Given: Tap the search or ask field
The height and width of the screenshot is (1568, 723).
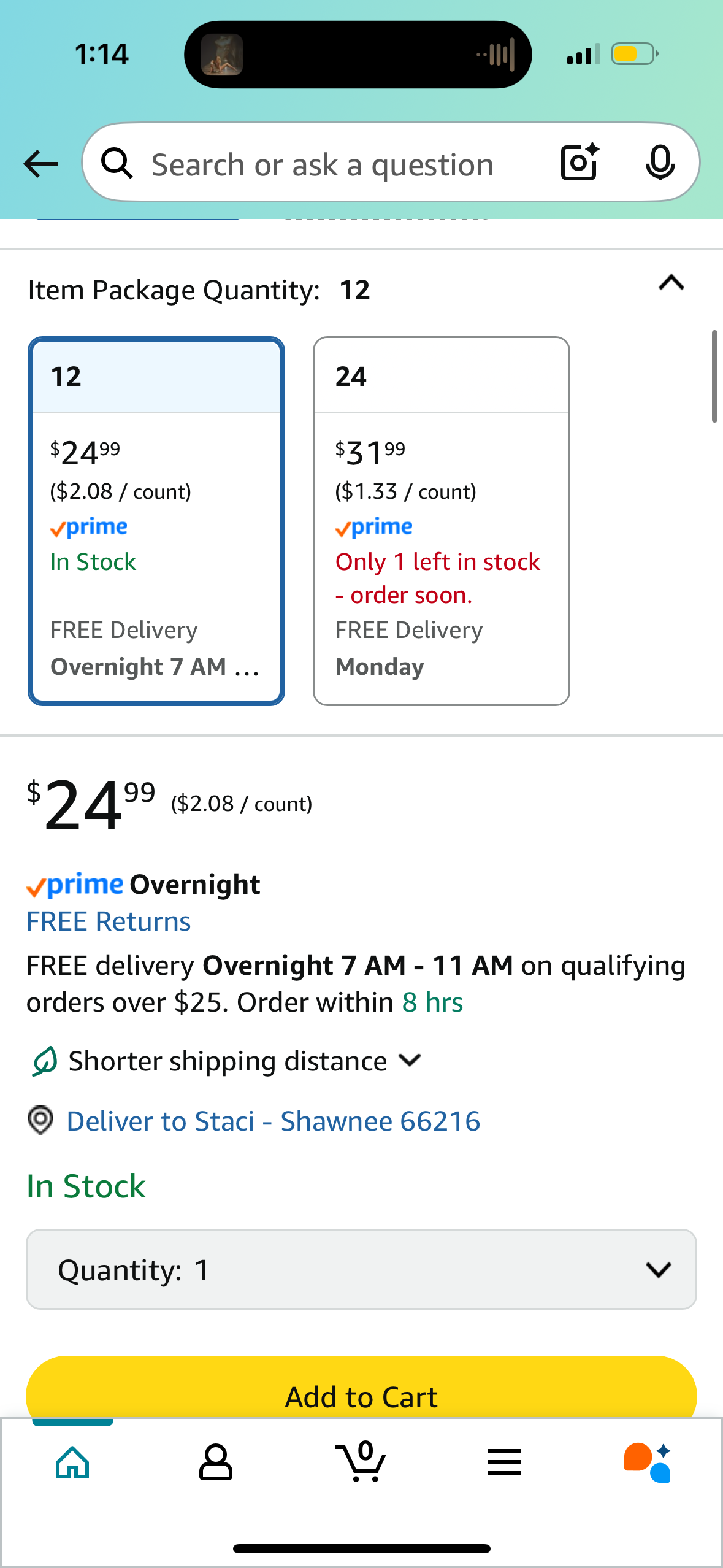Looking at the screenshot, I should [322, 164].
